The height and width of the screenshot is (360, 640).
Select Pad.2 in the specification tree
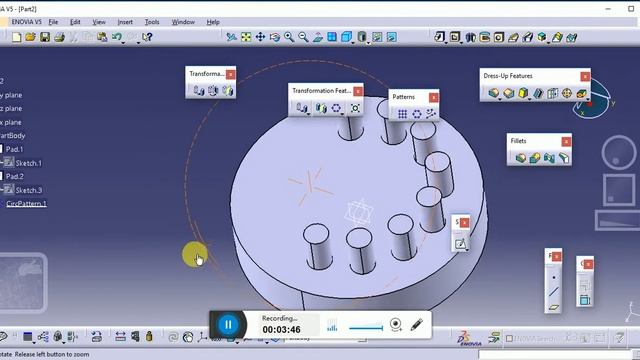tap(15, 176)
